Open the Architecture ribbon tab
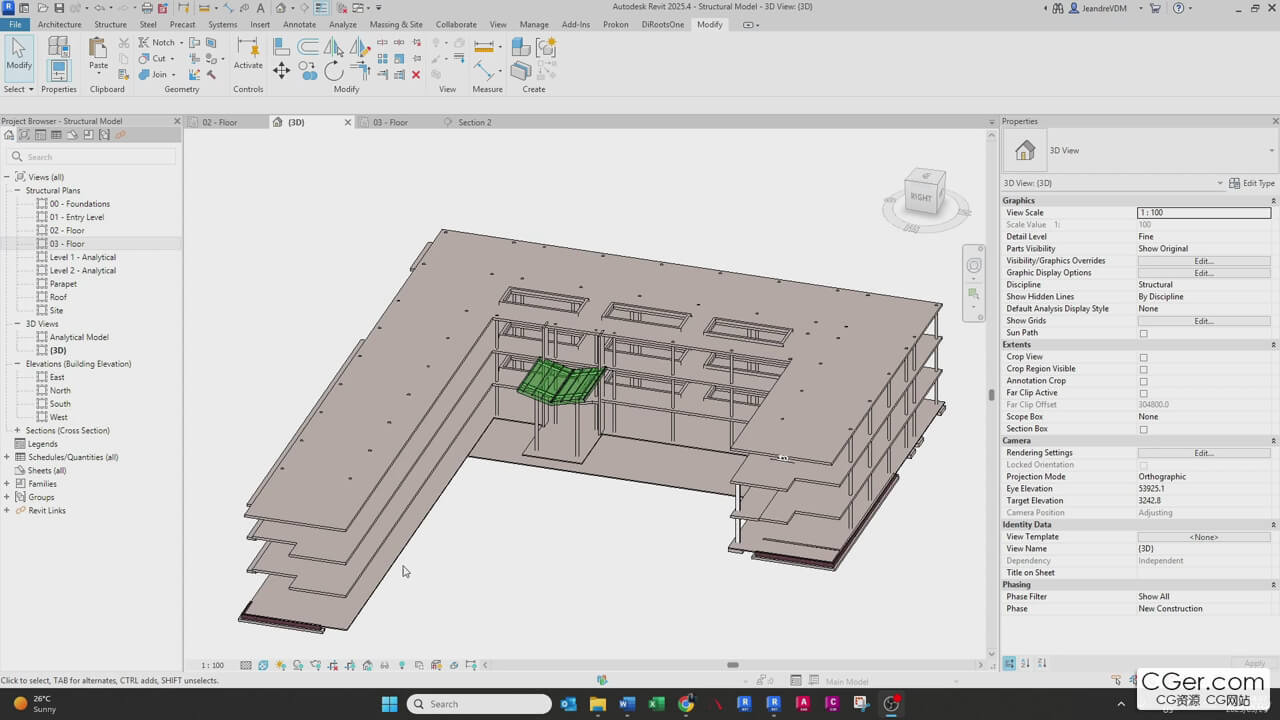Screen dimensions: 1280x720 coord(59,24)
